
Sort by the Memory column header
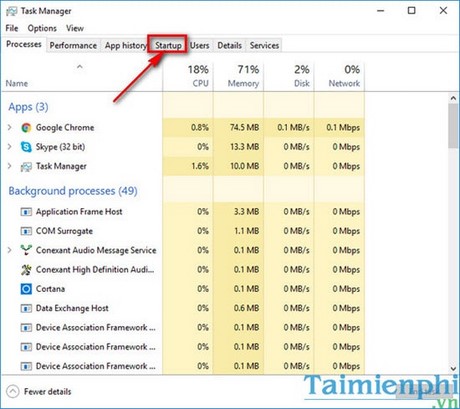[238, 77]
